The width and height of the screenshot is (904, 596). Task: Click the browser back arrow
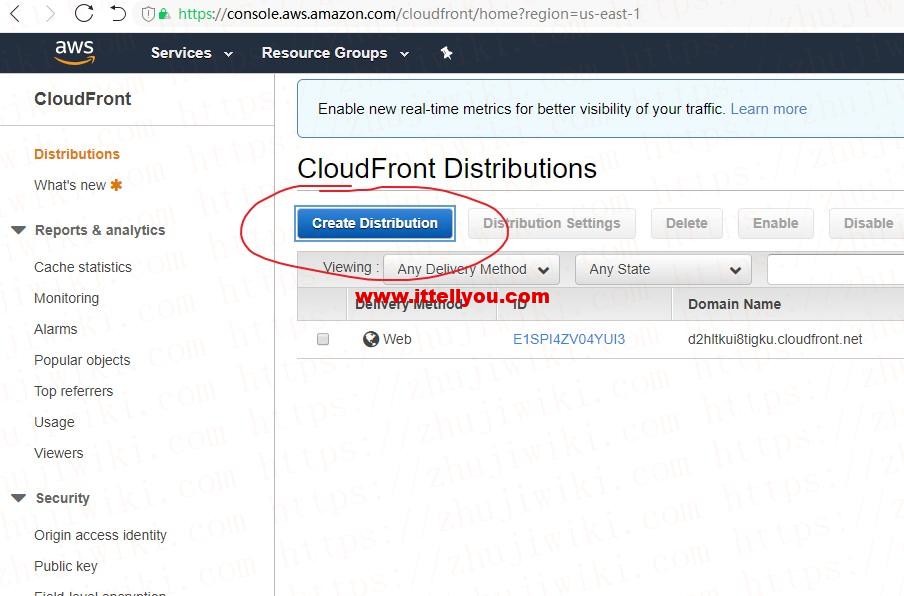click(x=16, y=14)
